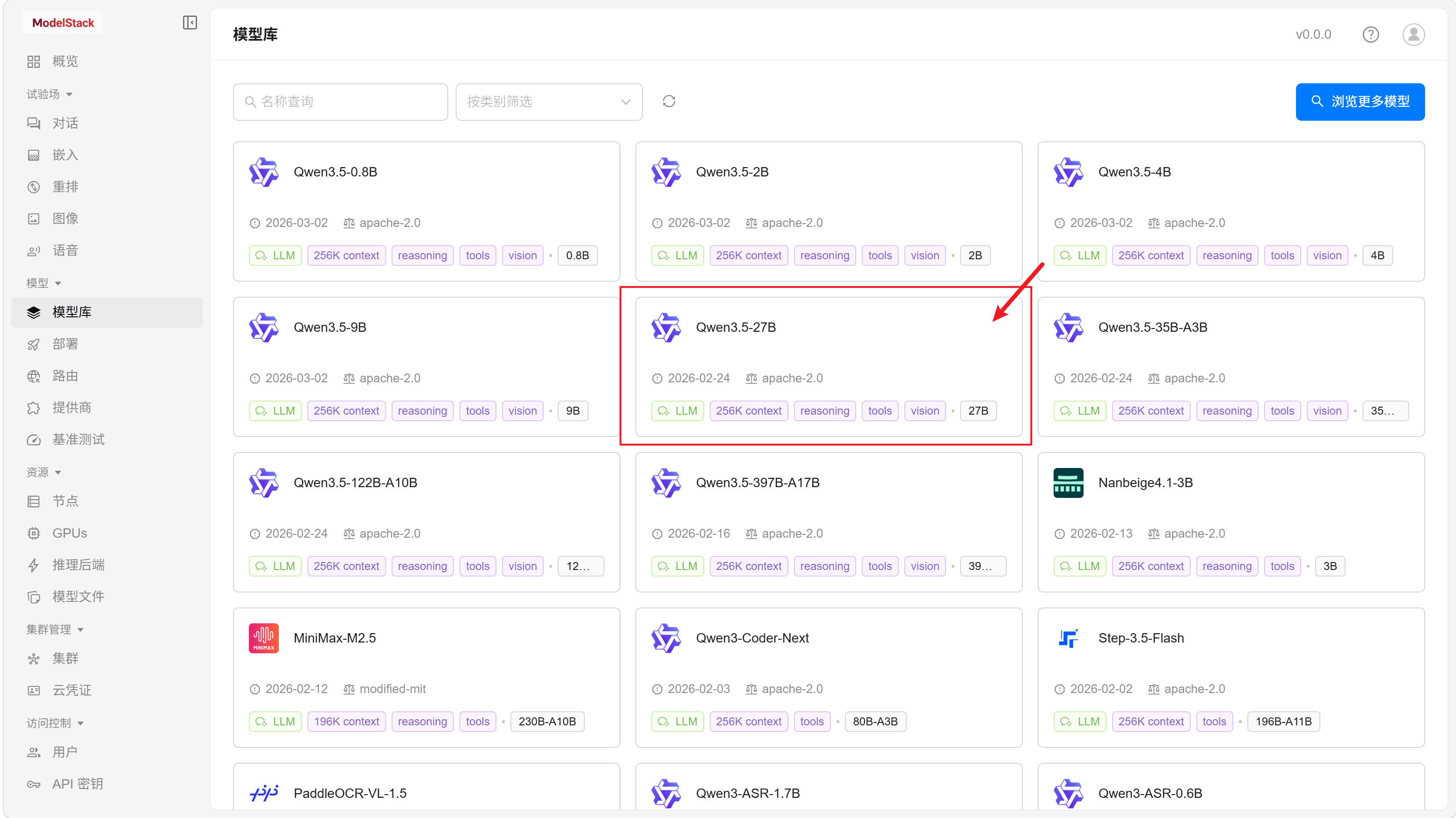Click the API 密钥 key icon

(x=34, y=784)
